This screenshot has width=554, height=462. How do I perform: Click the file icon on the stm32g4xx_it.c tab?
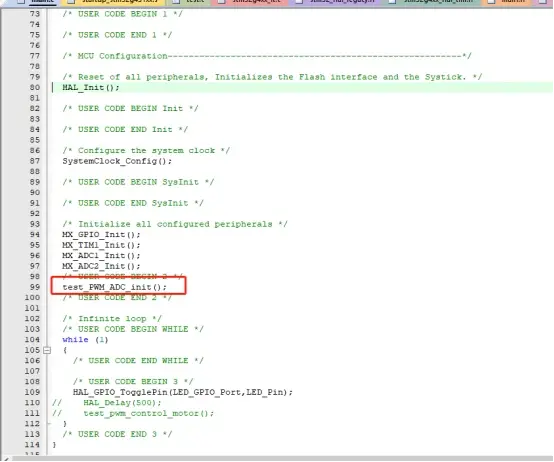222,2
